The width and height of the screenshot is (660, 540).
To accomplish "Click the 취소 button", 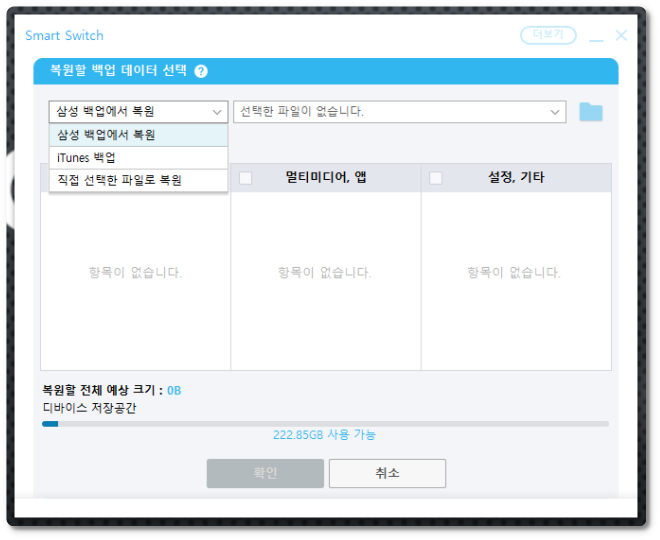I will tap(387, 473).
